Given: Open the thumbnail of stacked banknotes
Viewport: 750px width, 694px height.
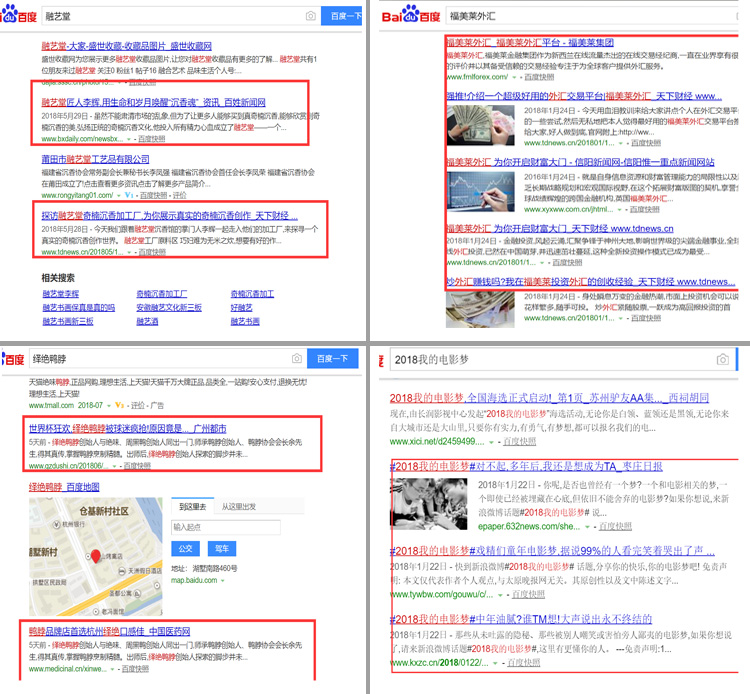Looking at the screenshot, I should [x=480, y=309].
